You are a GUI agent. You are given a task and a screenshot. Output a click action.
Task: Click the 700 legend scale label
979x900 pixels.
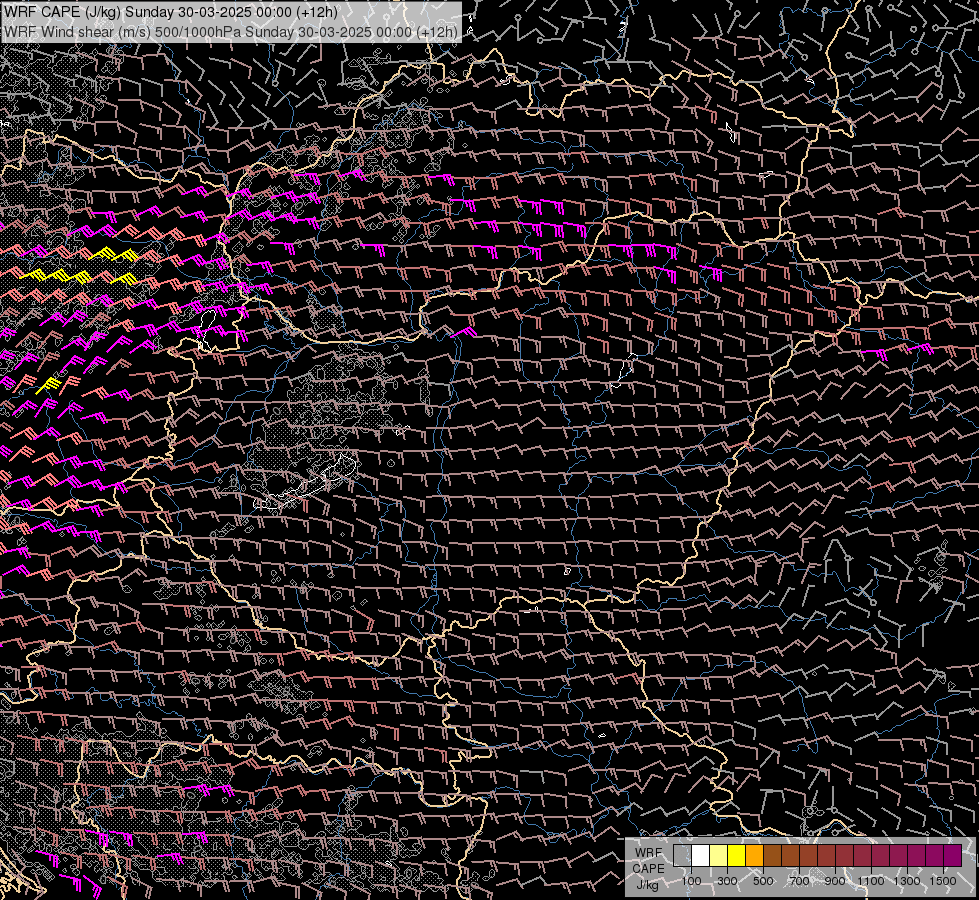(x=799, y=881)
